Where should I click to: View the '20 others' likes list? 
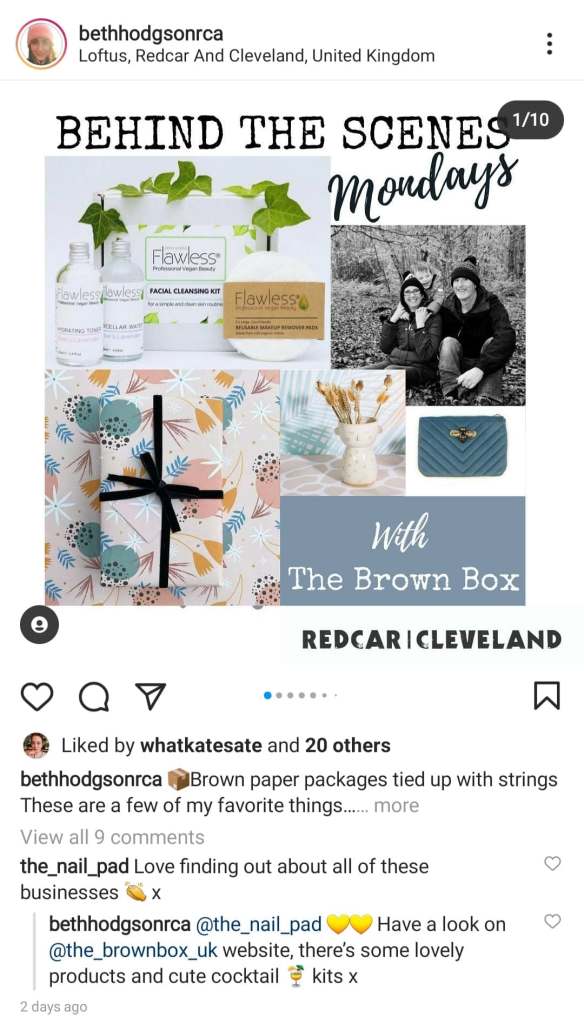pyautogui.click(x=348, y=745)
